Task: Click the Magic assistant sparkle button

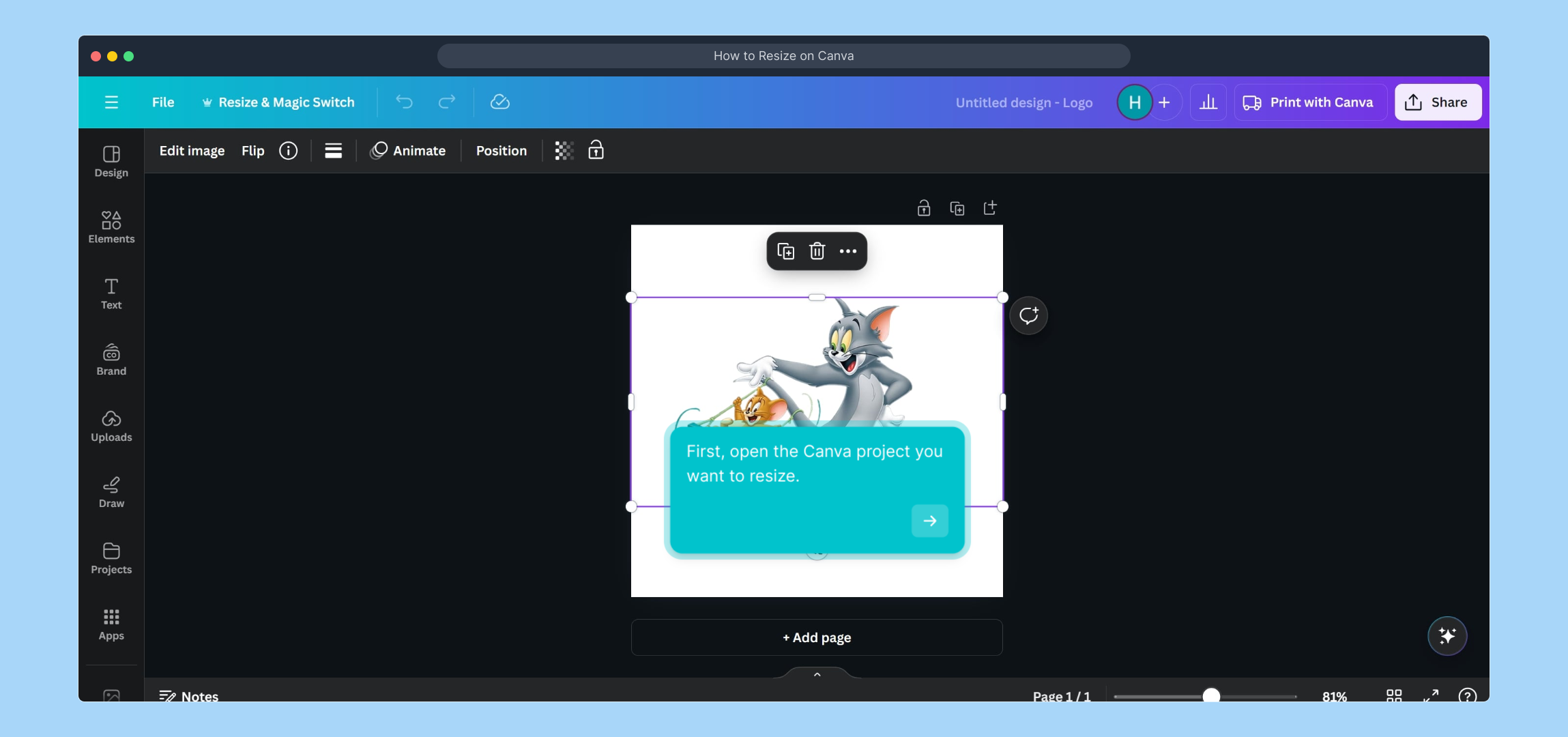Action: 1447,636
